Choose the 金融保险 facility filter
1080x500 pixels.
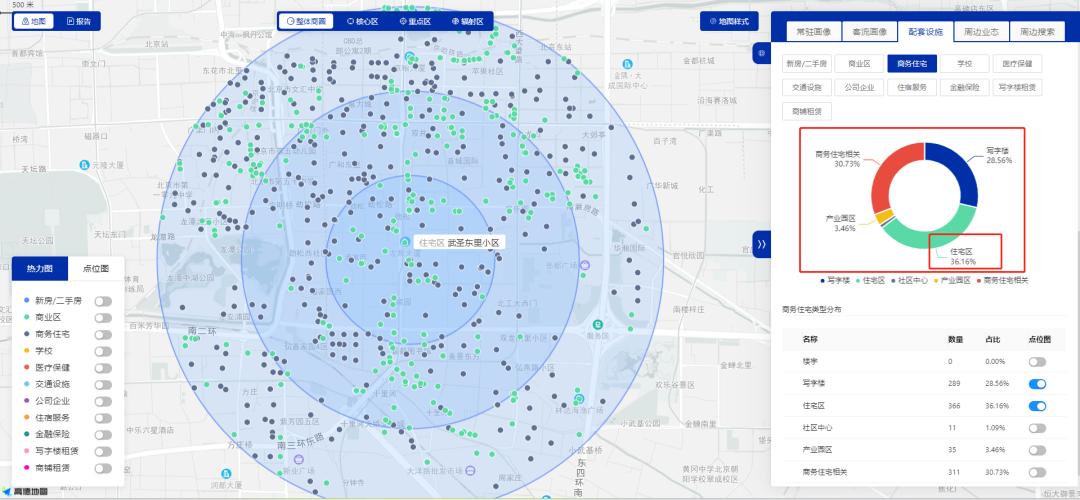964,87
